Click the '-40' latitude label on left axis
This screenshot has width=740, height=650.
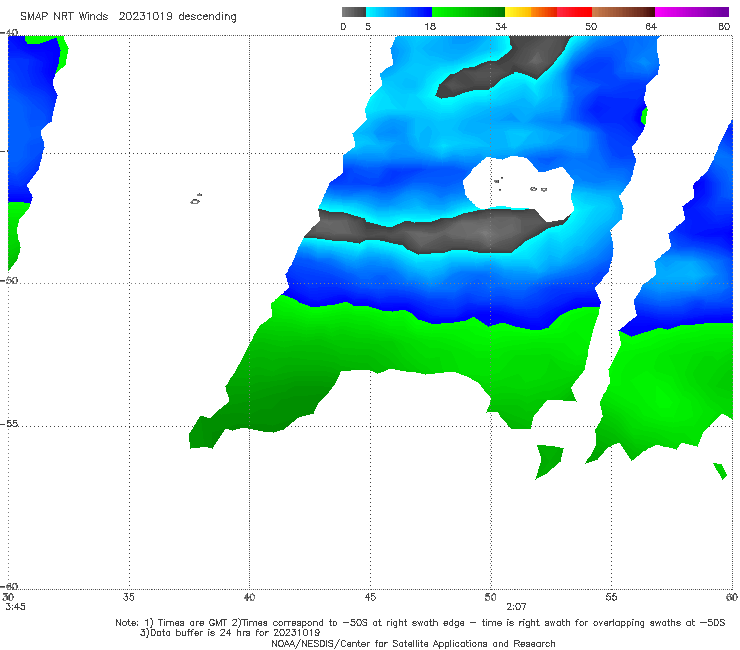coord(9,33)
